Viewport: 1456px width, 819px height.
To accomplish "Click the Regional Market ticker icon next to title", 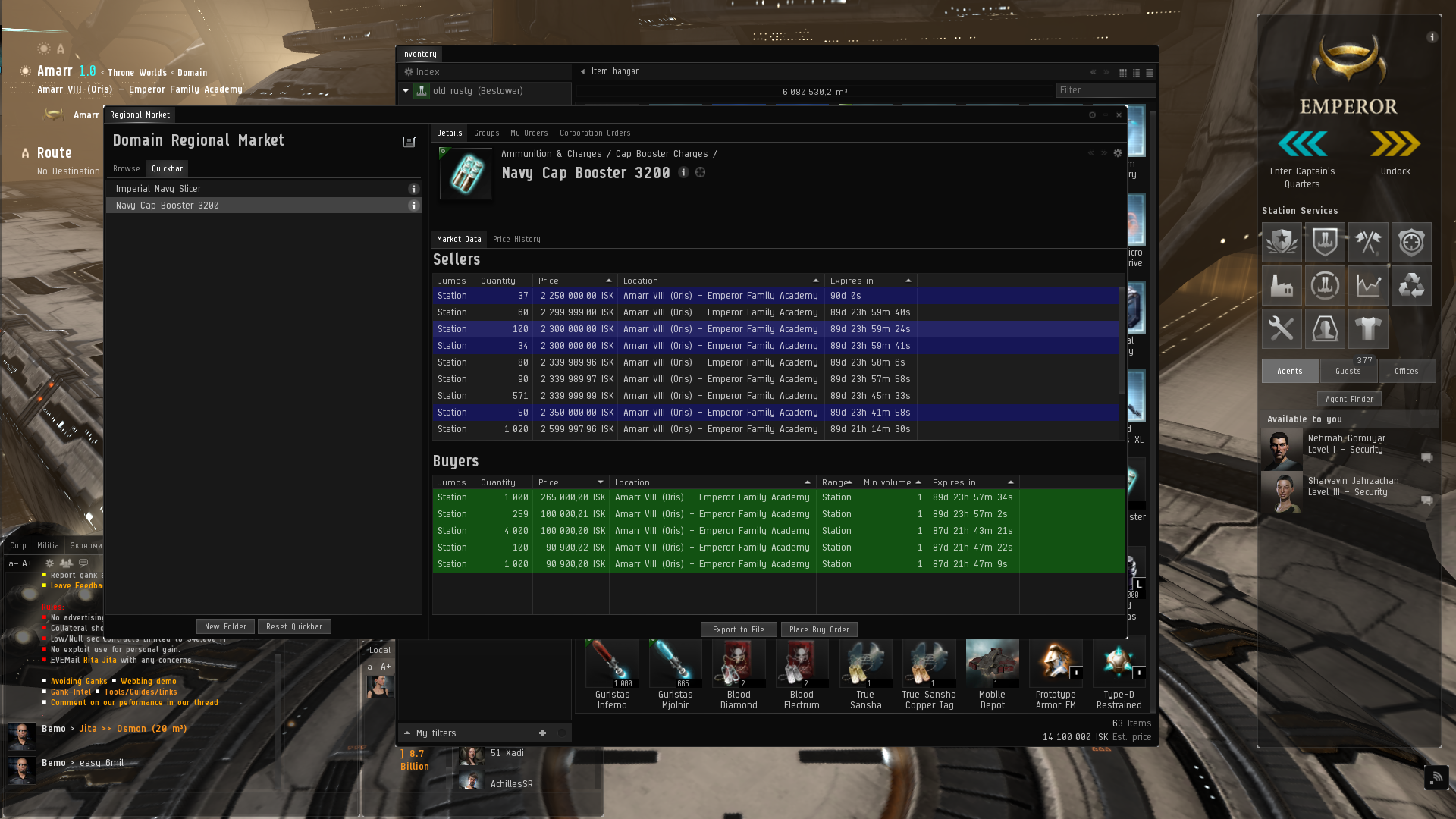I will (409, 142).
